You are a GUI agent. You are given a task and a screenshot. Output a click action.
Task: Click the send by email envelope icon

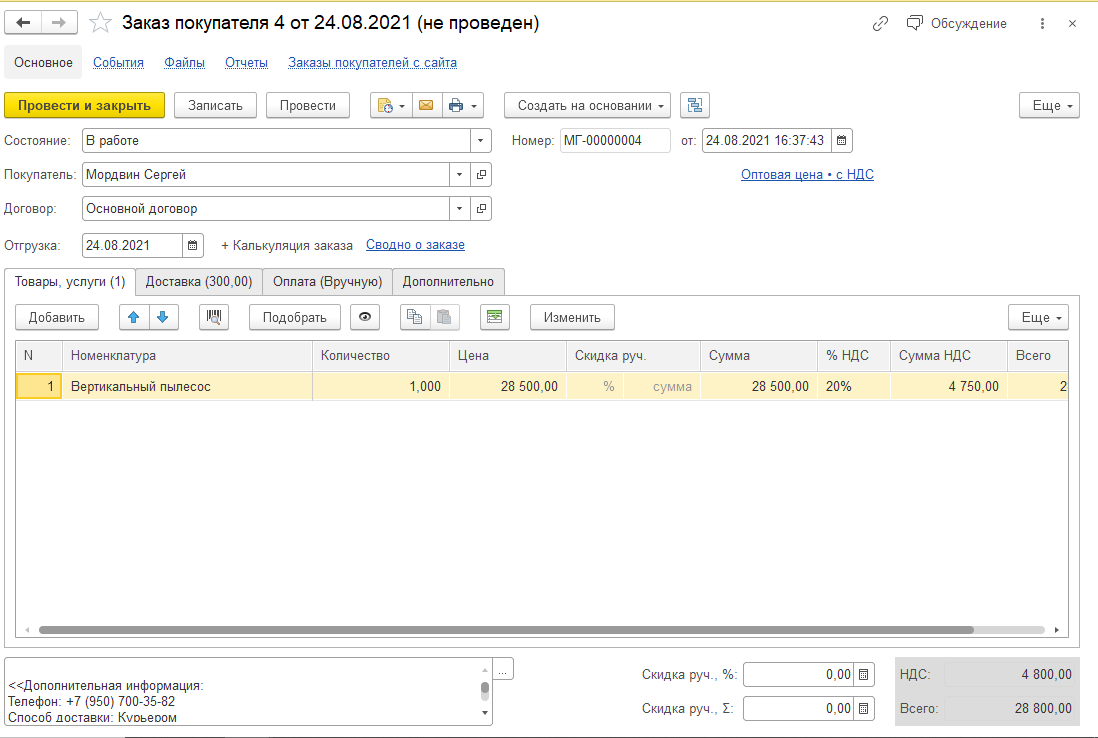click(x=426, y=105)
